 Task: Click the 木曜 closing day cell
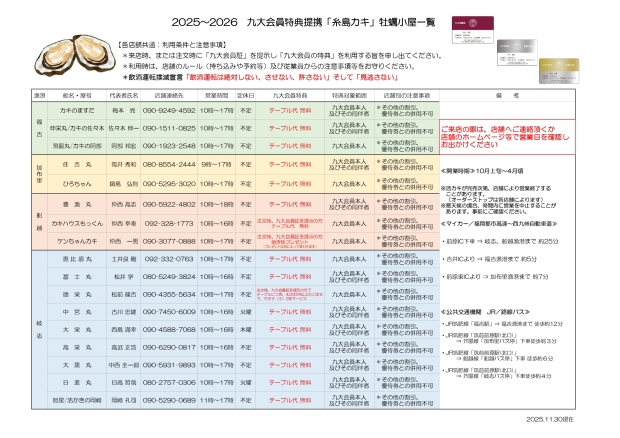click(246, 329)
